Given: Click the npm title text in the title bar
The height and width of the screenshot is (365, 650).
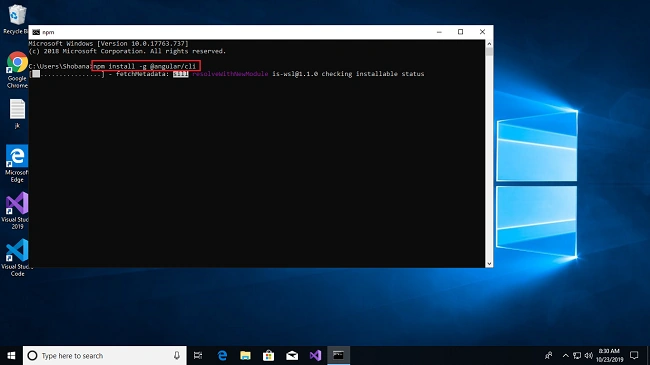Looking at the screenshot, I should (48, 32).
